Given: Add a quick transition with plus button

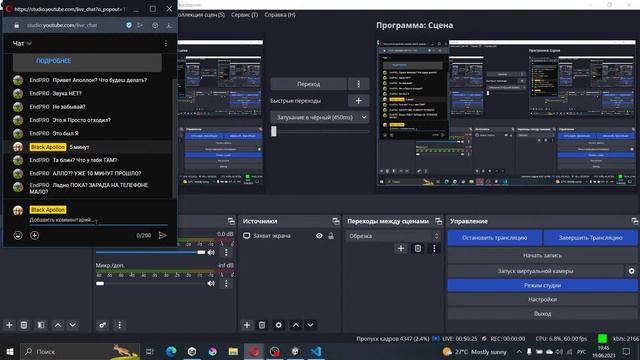Looking at the screenshot, I should [x=359, y=101].
